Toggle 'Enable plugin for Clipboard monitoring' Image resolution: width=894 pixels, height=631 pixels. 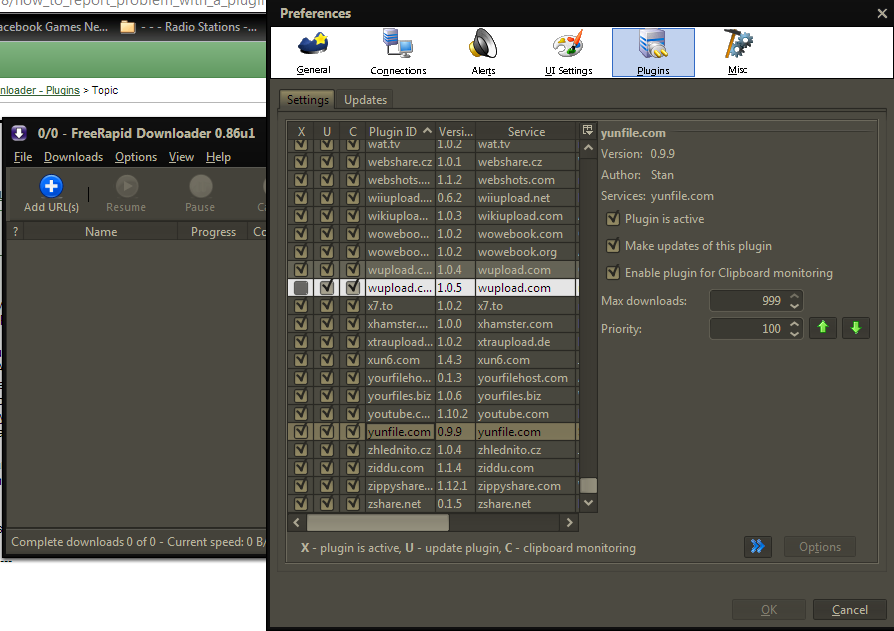tap(613, 273)
